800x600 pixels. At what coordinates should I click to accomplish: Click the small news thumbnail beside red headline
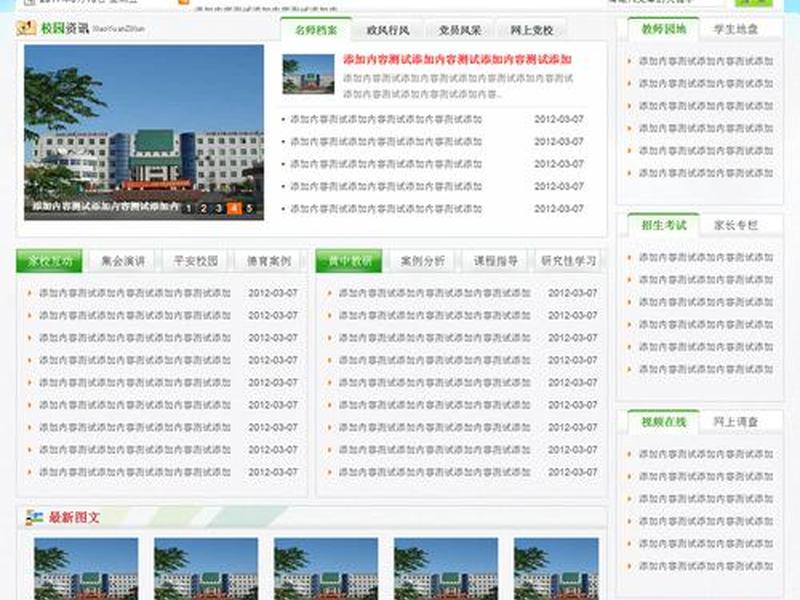tap(308, 74)
